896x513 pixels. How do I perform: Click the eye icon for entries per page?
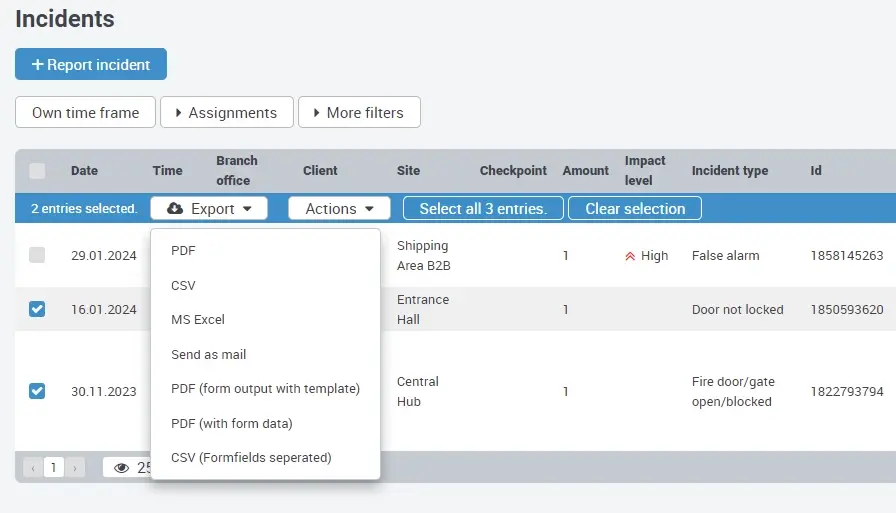point(122,467)
